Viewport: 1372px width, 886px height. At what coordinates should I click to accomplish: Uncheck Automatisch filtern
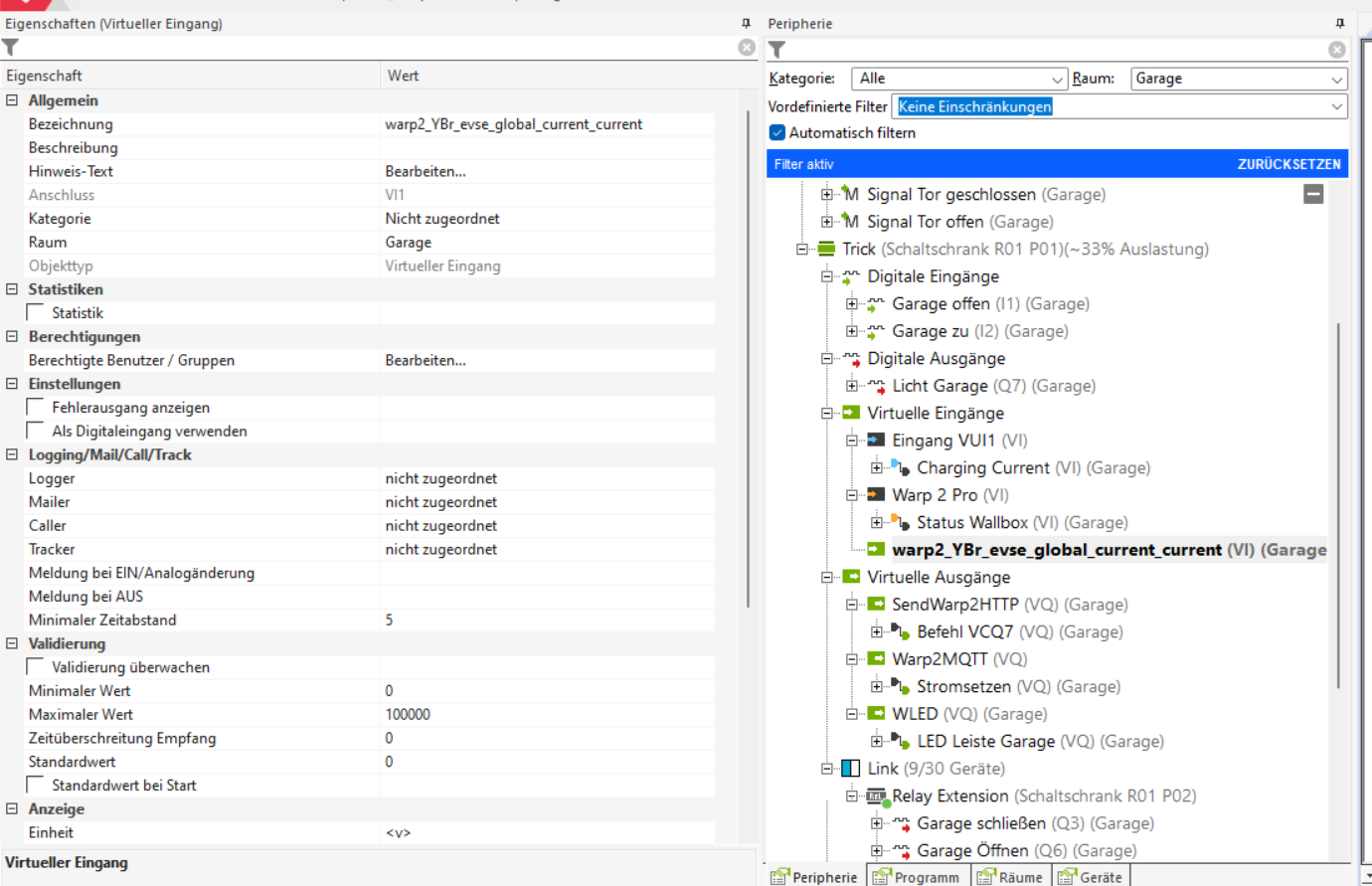coord(777,132)
